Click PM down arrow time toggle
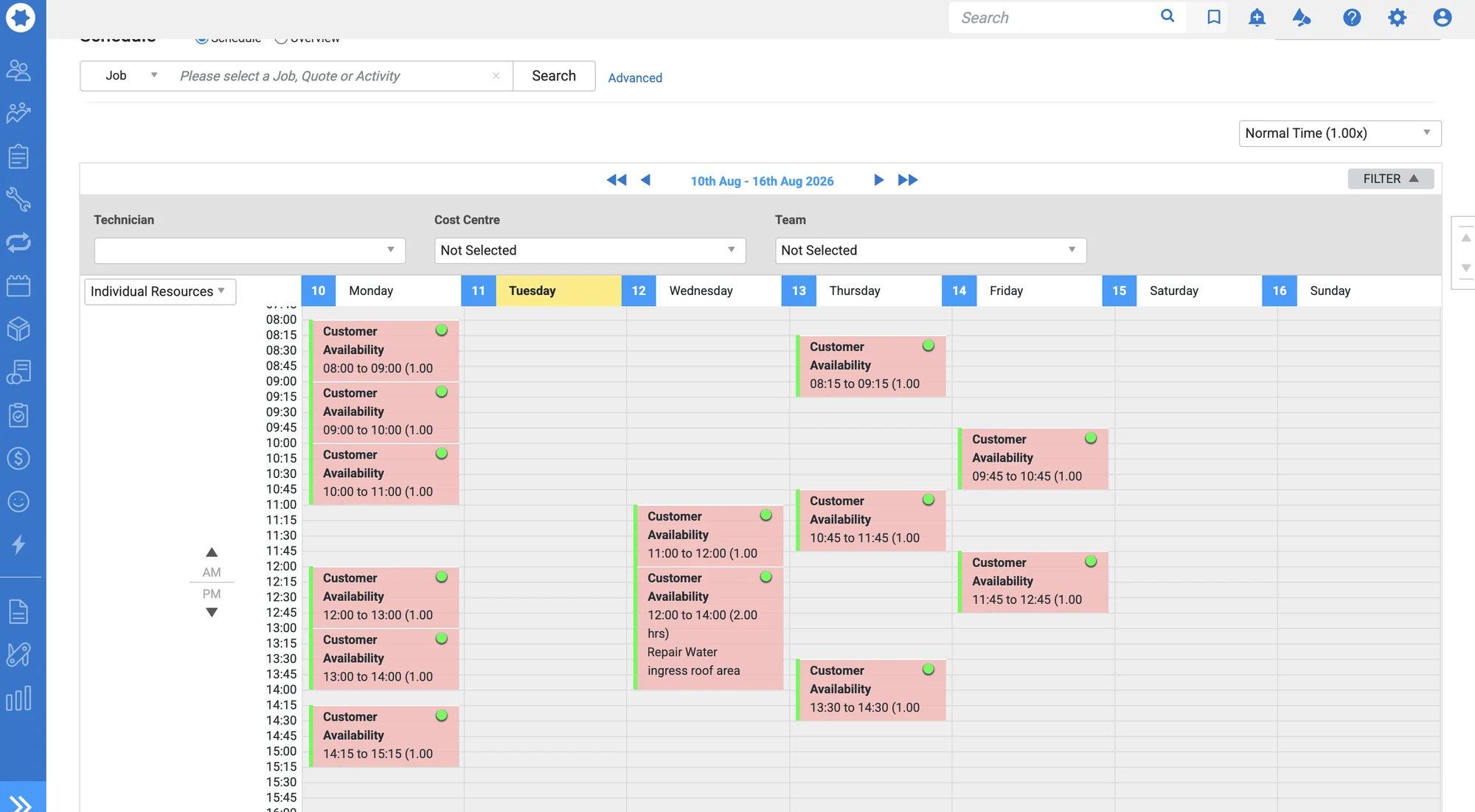 pos(212,612)
